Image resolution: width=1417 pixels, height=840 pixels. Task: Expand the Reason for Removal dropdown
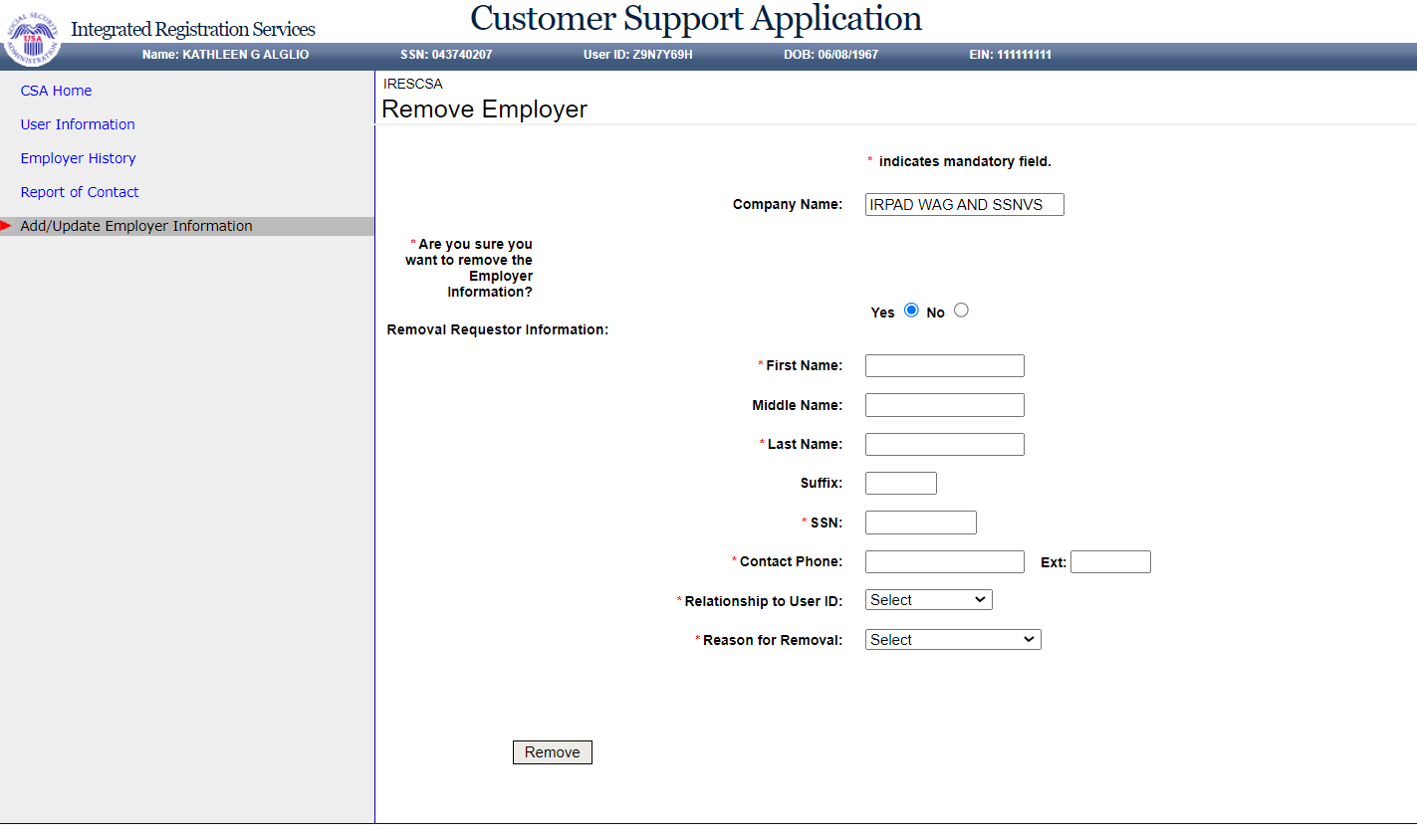[x=952, y=640]
